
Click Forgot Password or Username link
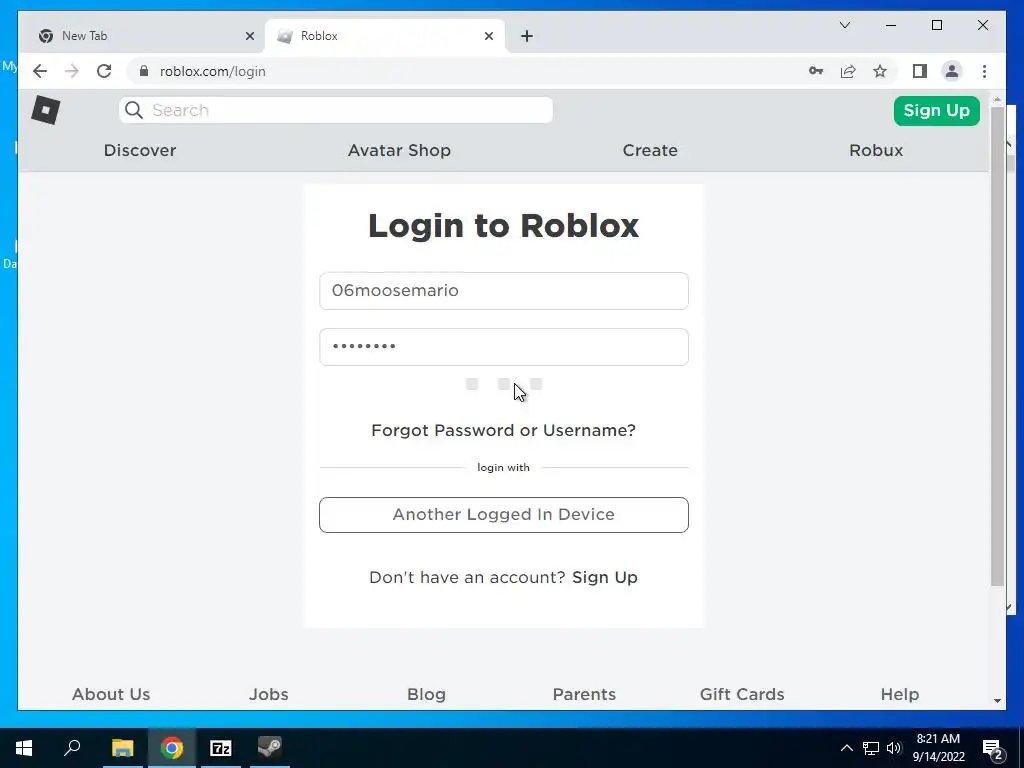click(503, 430)
